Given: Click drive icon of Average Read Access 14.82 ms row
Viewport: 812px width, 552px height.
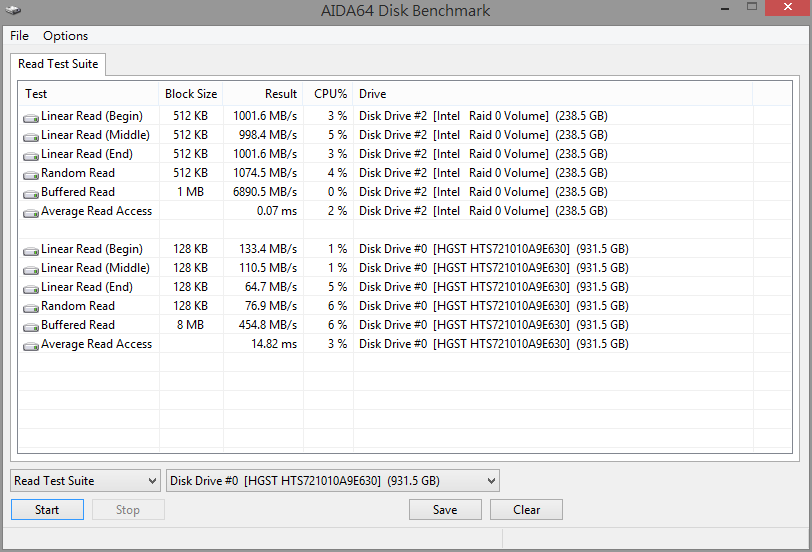Looking at the screenshot, I should 31,346.
